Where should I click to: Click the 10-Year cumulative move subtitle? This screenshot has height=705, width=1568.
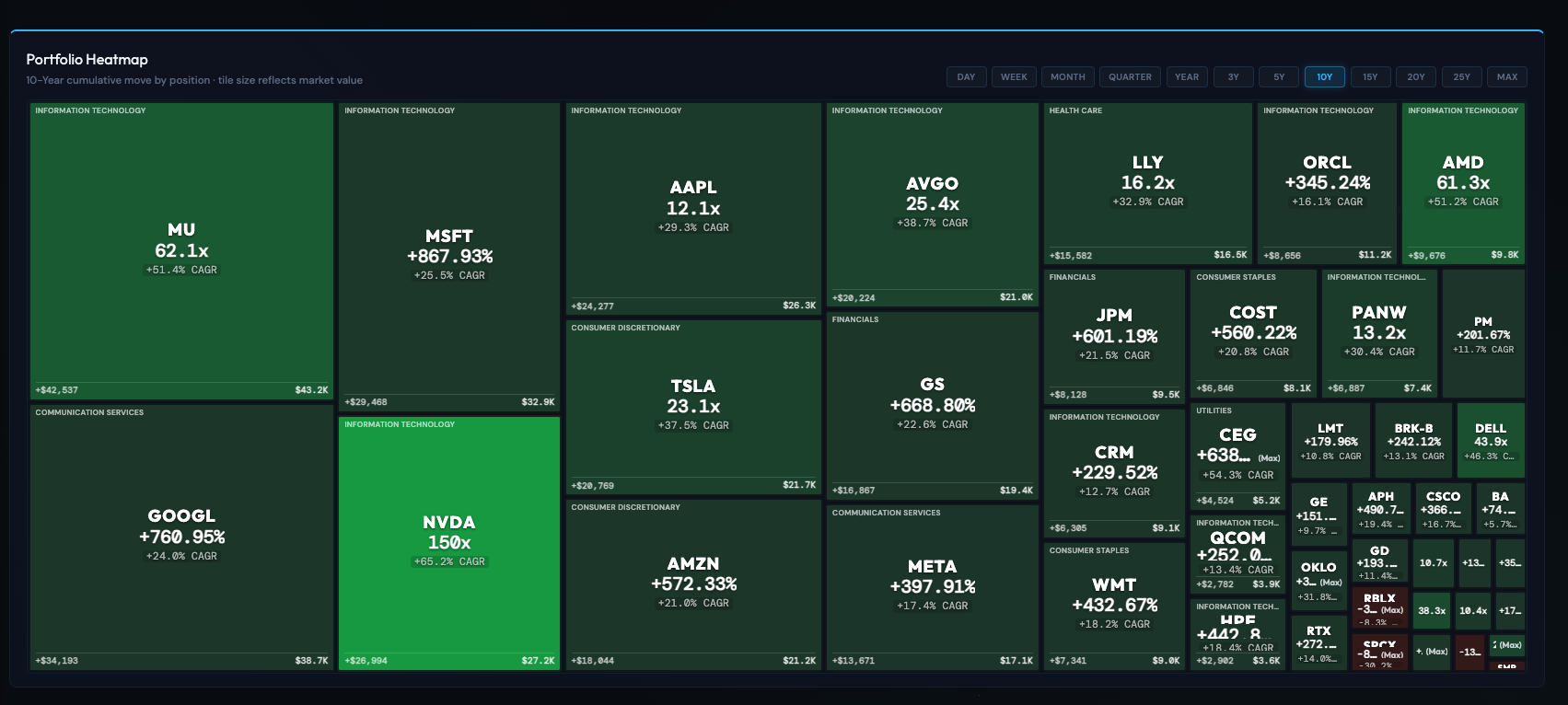(x=194, y=80)
